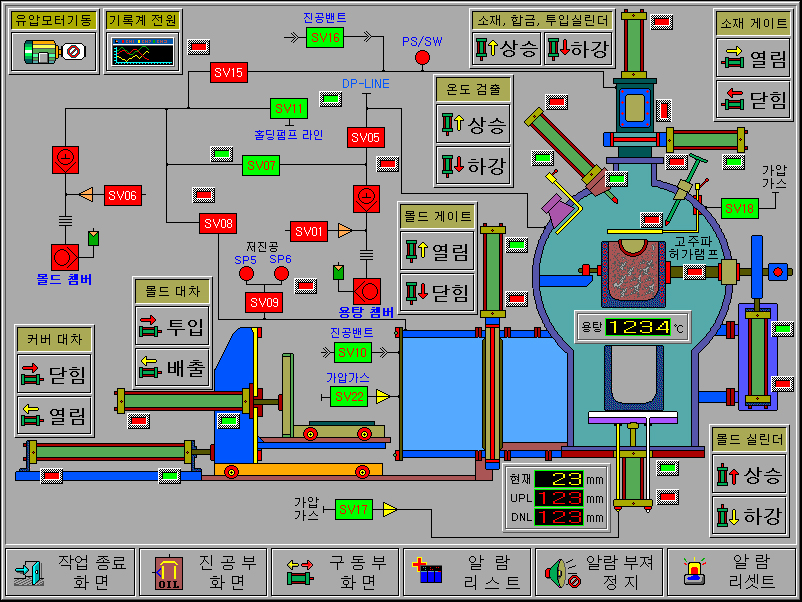
Task: Eject the mold cart (몰드 대차 배출)
Action: point(172,367)
